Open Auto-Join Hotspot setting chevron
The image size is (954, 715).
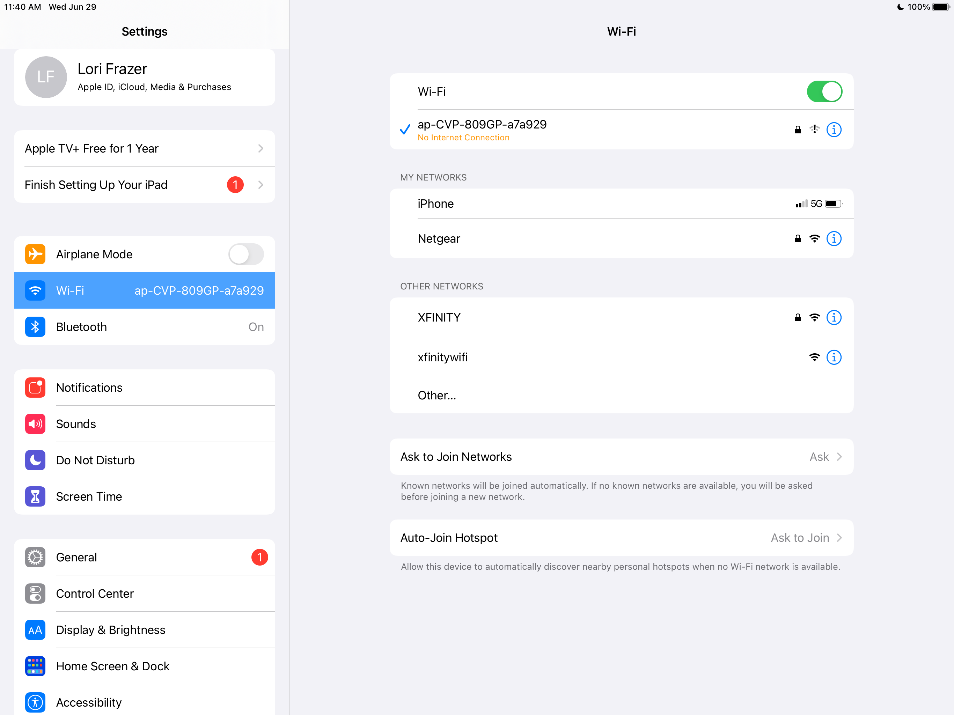[x=839, y=538]
